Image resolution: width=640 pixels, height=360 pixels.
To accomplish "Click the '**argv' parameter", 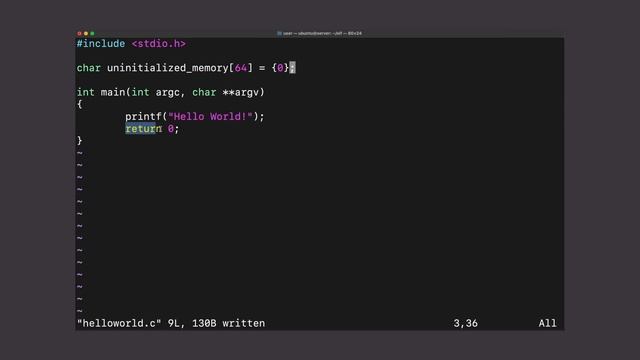I will click(240, 93).
